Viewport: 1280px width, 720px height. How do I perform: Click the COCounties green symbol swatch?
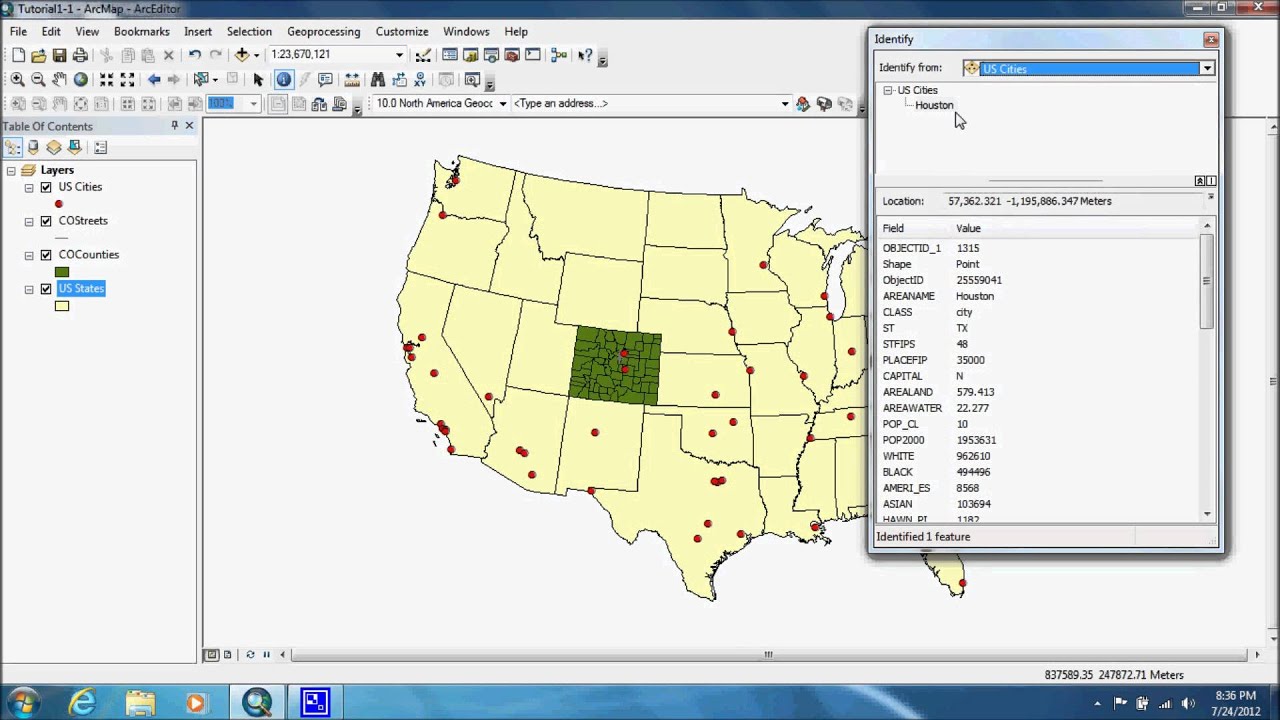(x=62, y=272)
